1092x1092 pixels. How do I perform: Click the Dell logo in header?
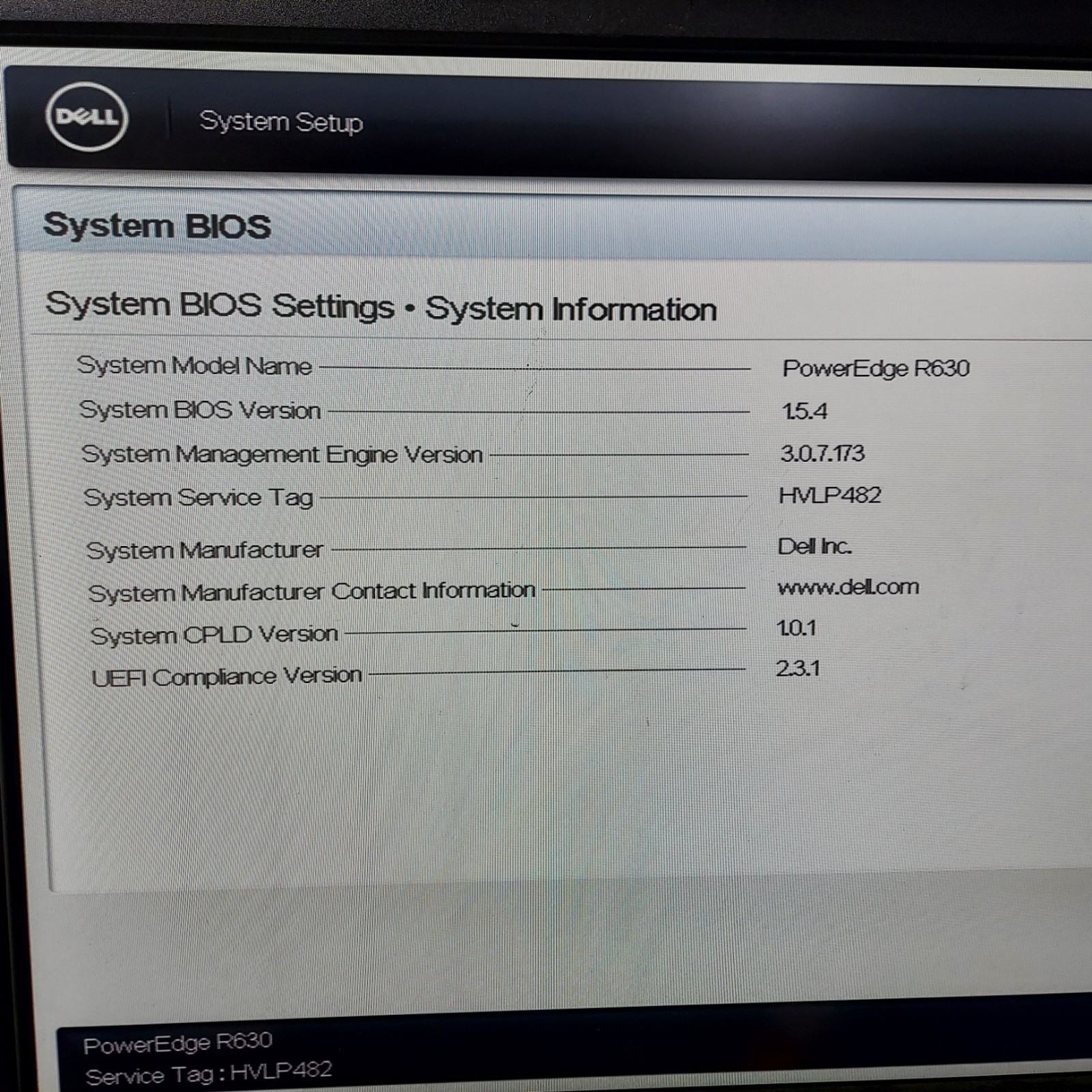coord(87,117)
